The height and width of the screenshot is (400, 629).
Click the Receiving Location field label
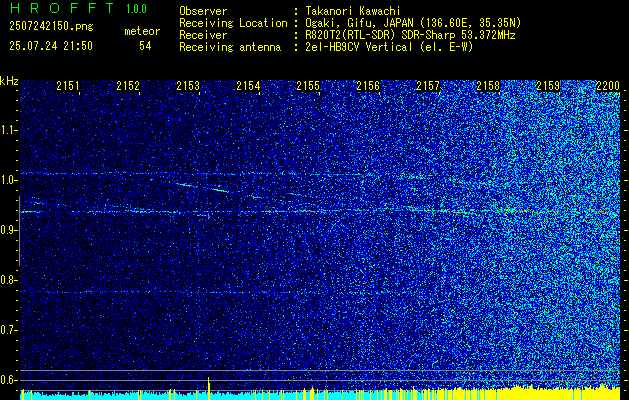click(233, 23)
